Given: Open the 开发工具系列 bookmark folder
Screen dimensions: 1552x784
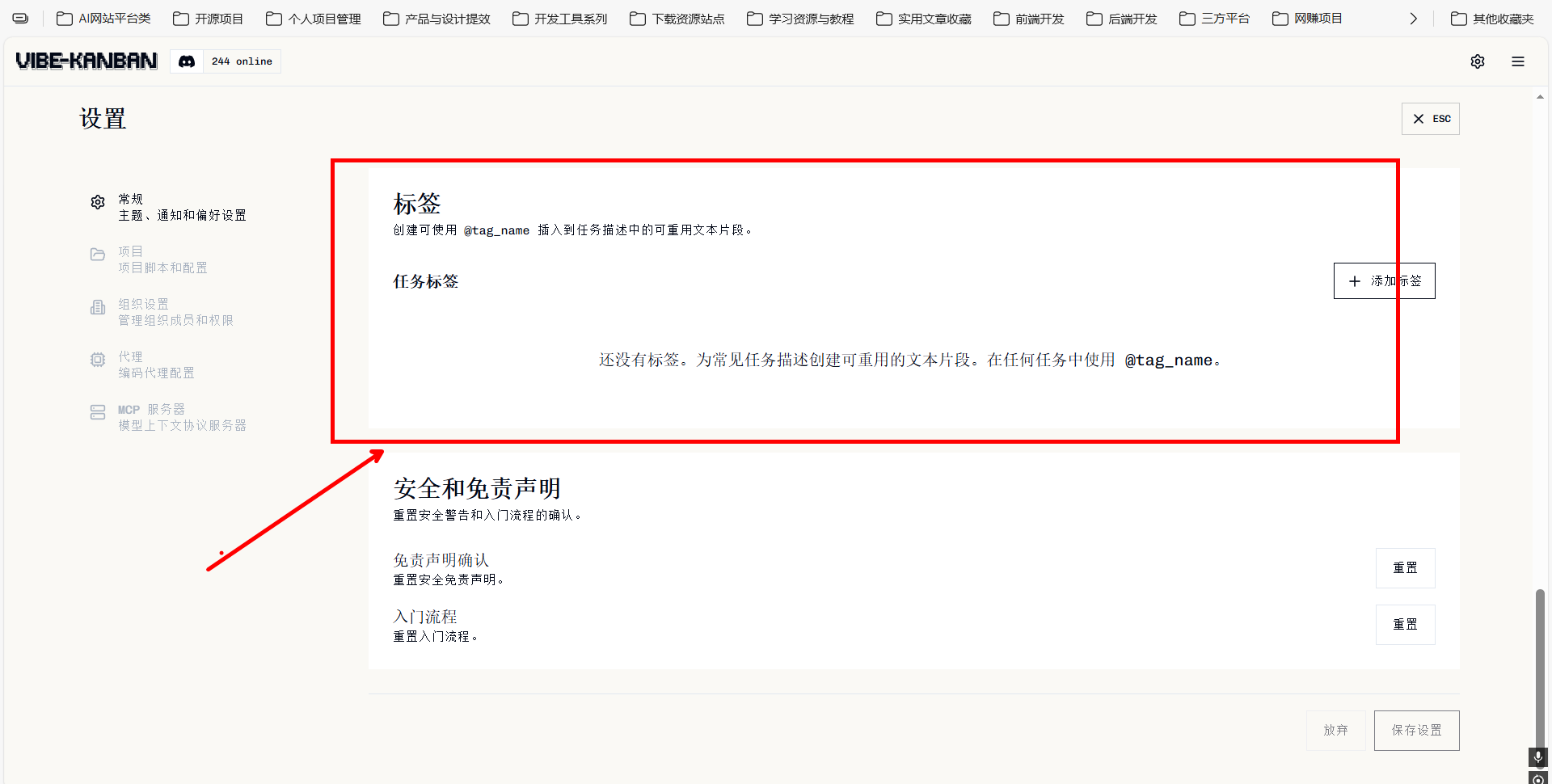Looking at the screenshot, I should [560, 19].
